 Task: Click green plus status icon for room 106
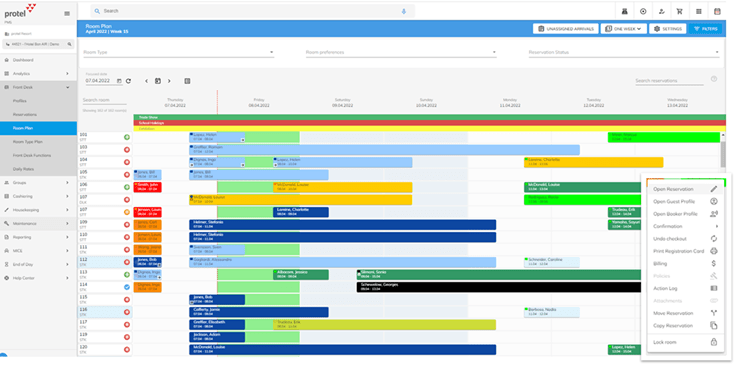coord(127,187)
